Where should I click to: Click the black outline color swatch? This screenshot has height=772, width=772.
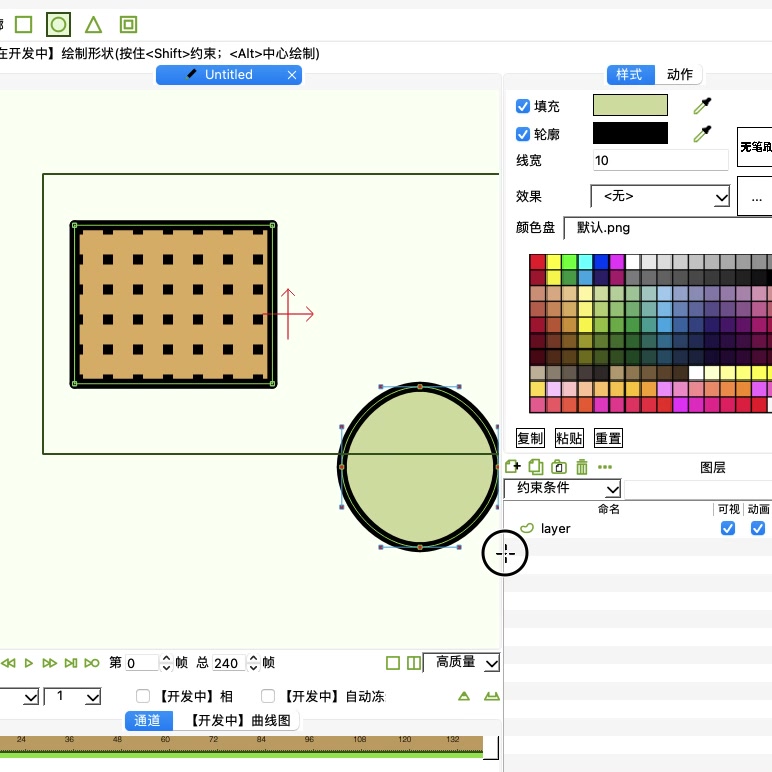point(630,133)
